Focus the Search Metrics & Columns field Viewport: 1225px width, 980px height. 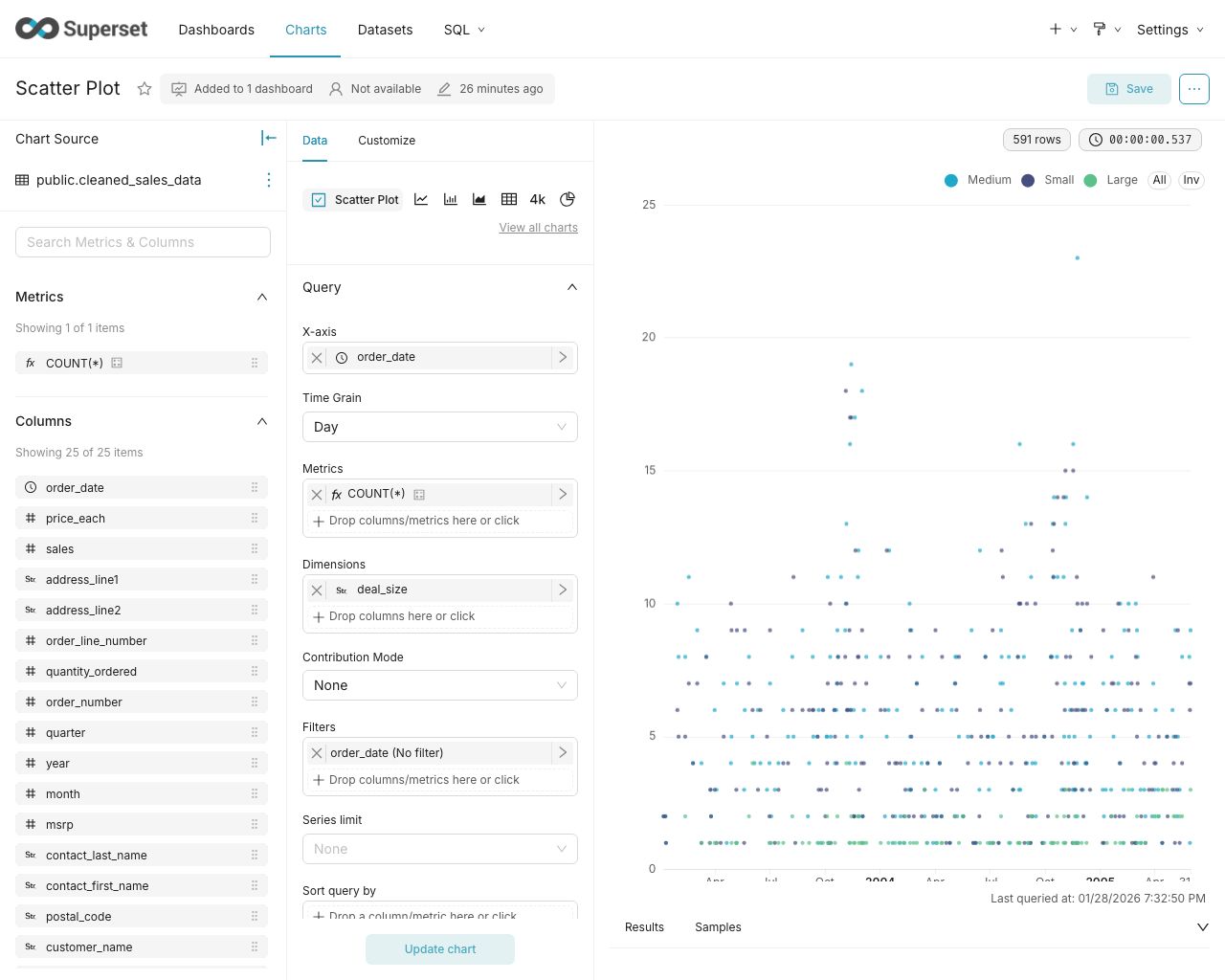143,242
